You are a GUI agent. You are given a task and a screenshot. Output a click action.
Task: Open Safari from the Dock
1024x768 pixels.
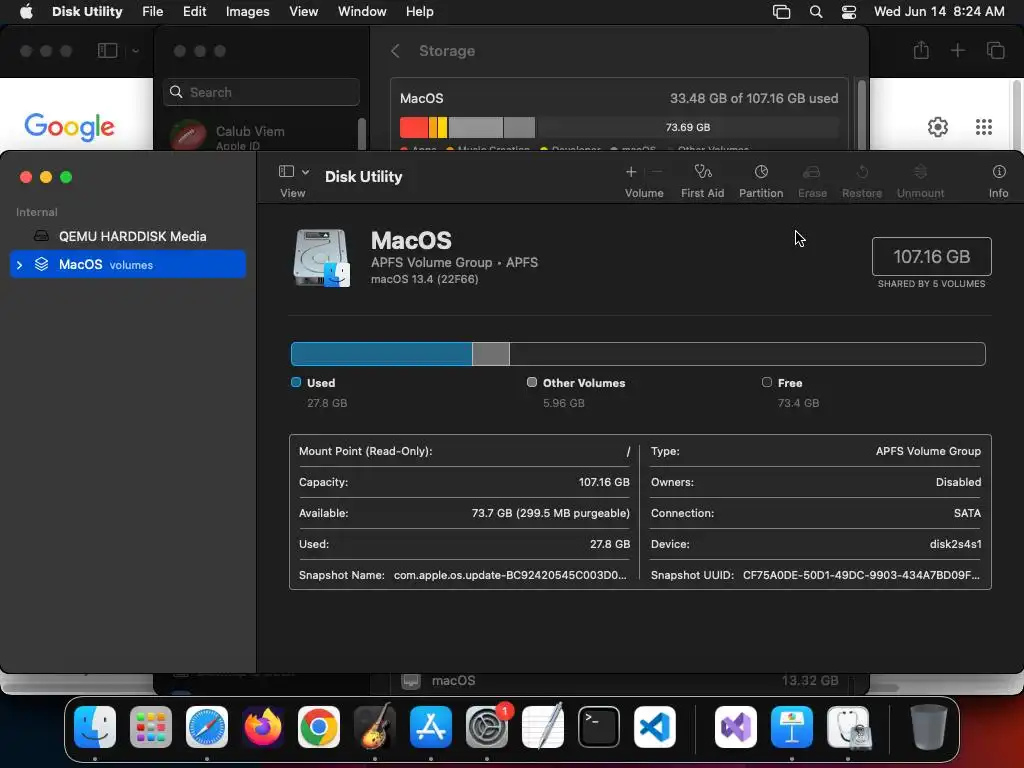pyautogui.click(x=207, y=727)
